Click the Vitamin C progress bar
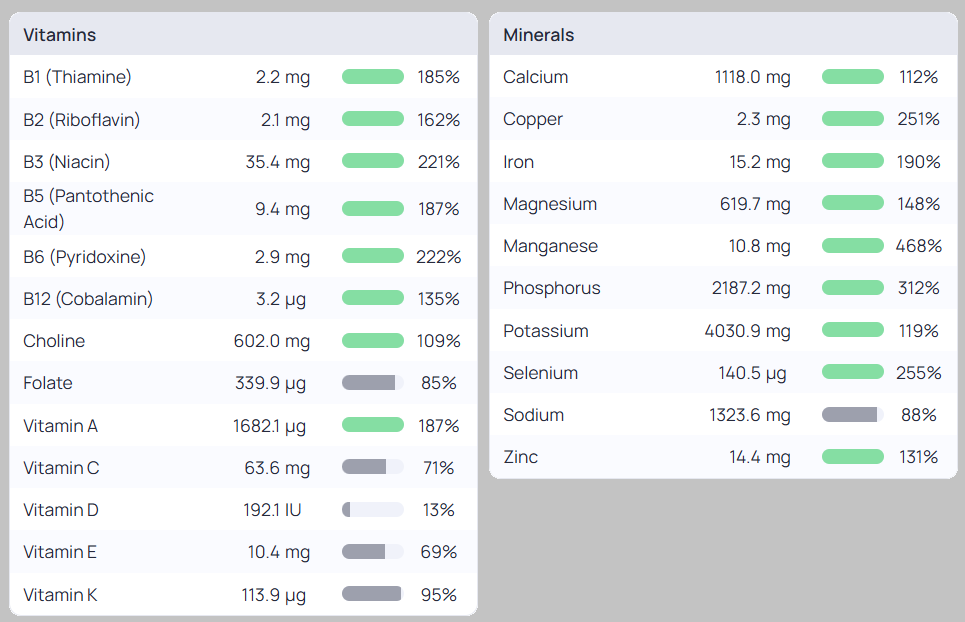The height and width of the screenshot is (622, 965). click(x=373, y=468)
